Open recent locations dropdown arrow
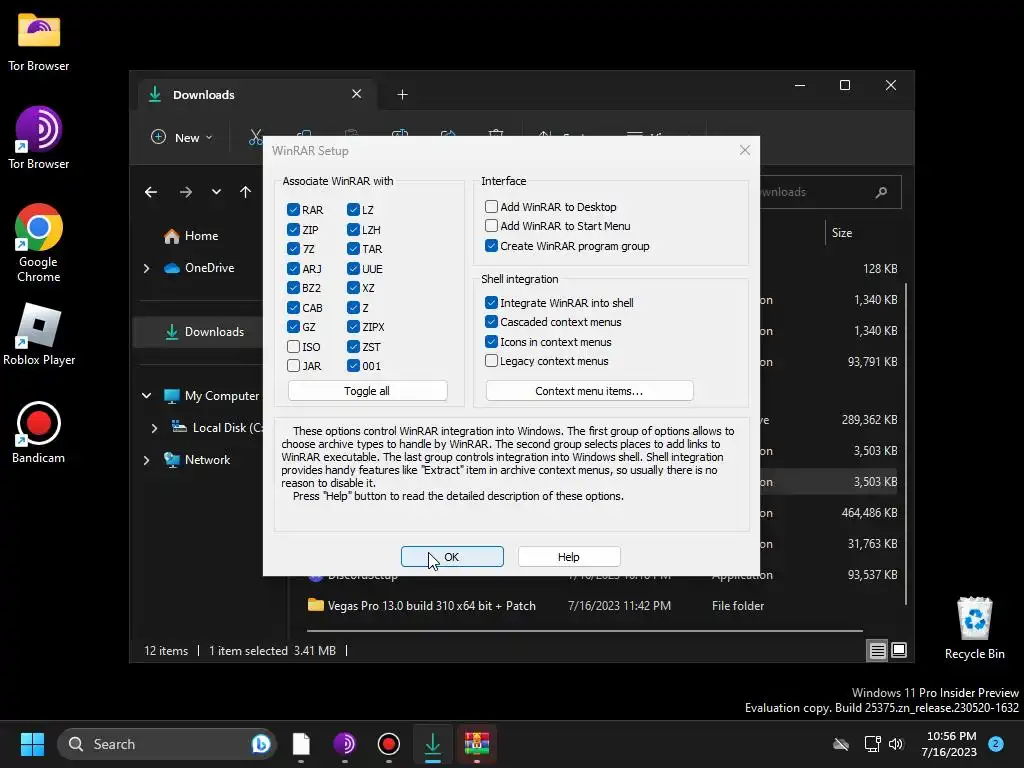The height and width of the screenshot is (768, 1024). 216,192
